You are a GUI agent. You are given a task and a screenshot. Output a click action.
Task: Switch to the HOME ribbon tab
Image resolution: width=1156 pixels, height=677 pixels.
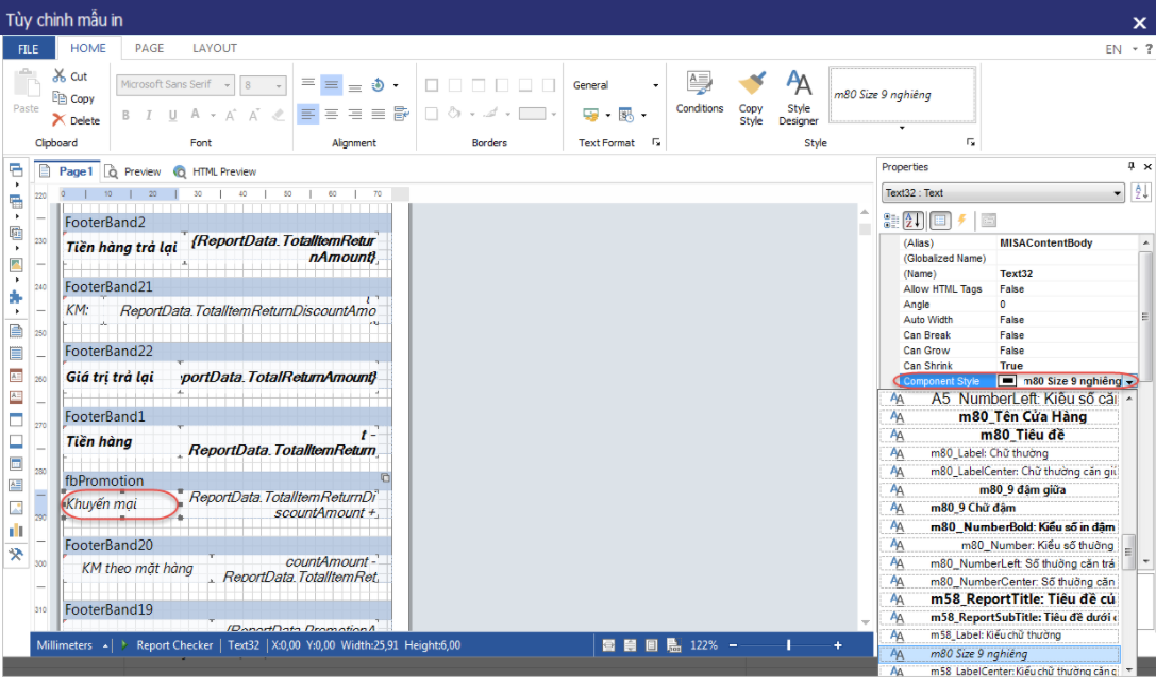coord(88,48)
